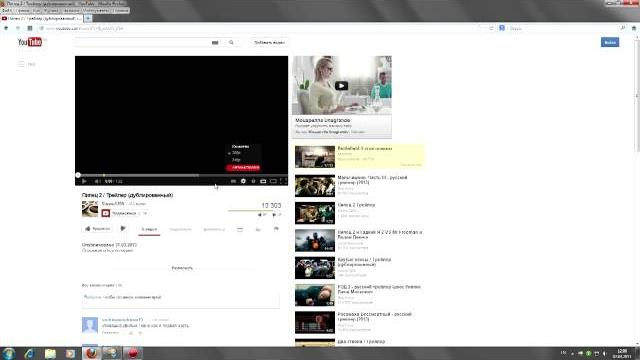Toggle subtitles icon in player controls
The image size is (640, 360).
(x=233, y=181)
